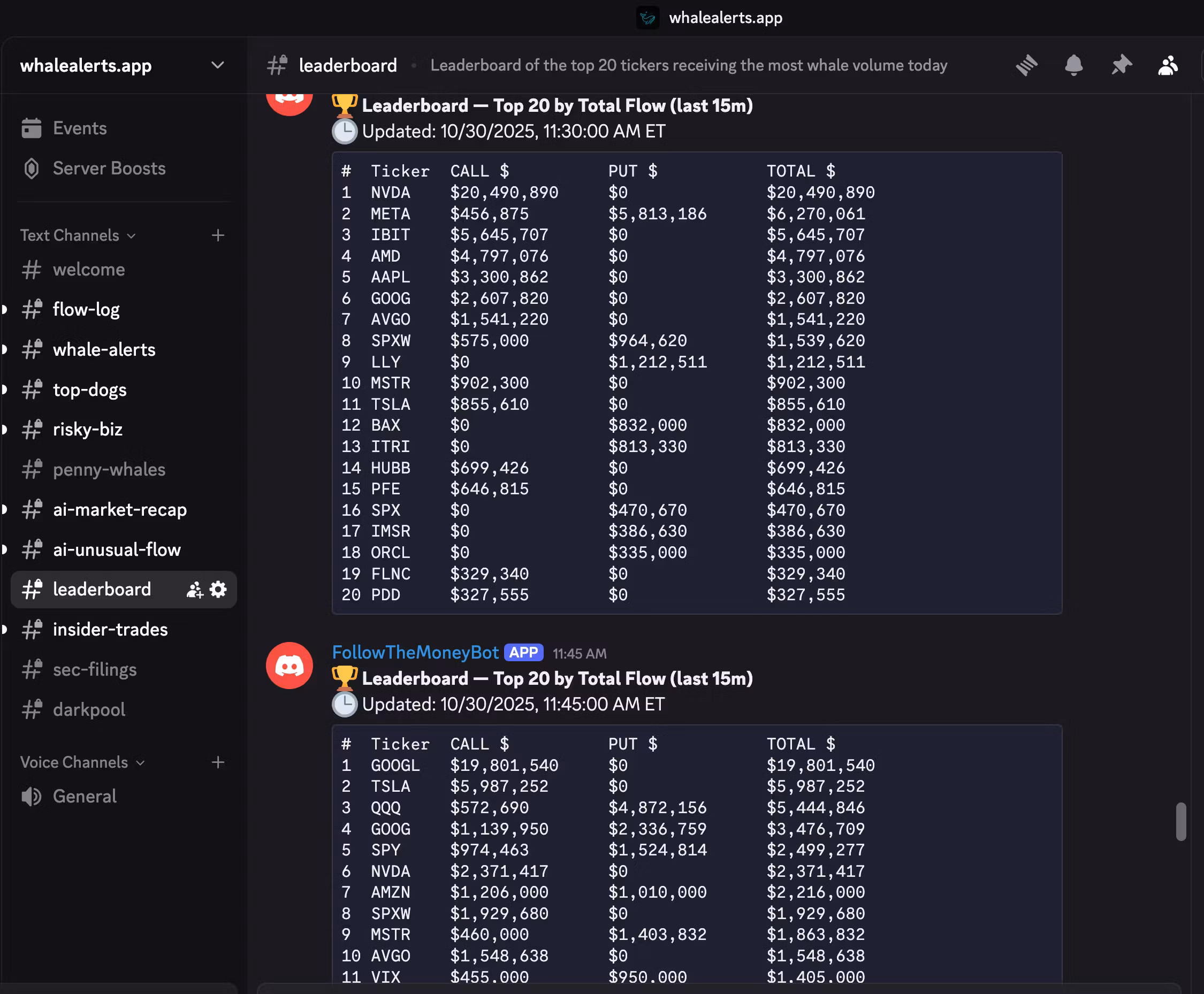Image resolution: width=1204 pixels, height=994 pixels.
Task: Open the Events menu item
Action: click(80, 128)
